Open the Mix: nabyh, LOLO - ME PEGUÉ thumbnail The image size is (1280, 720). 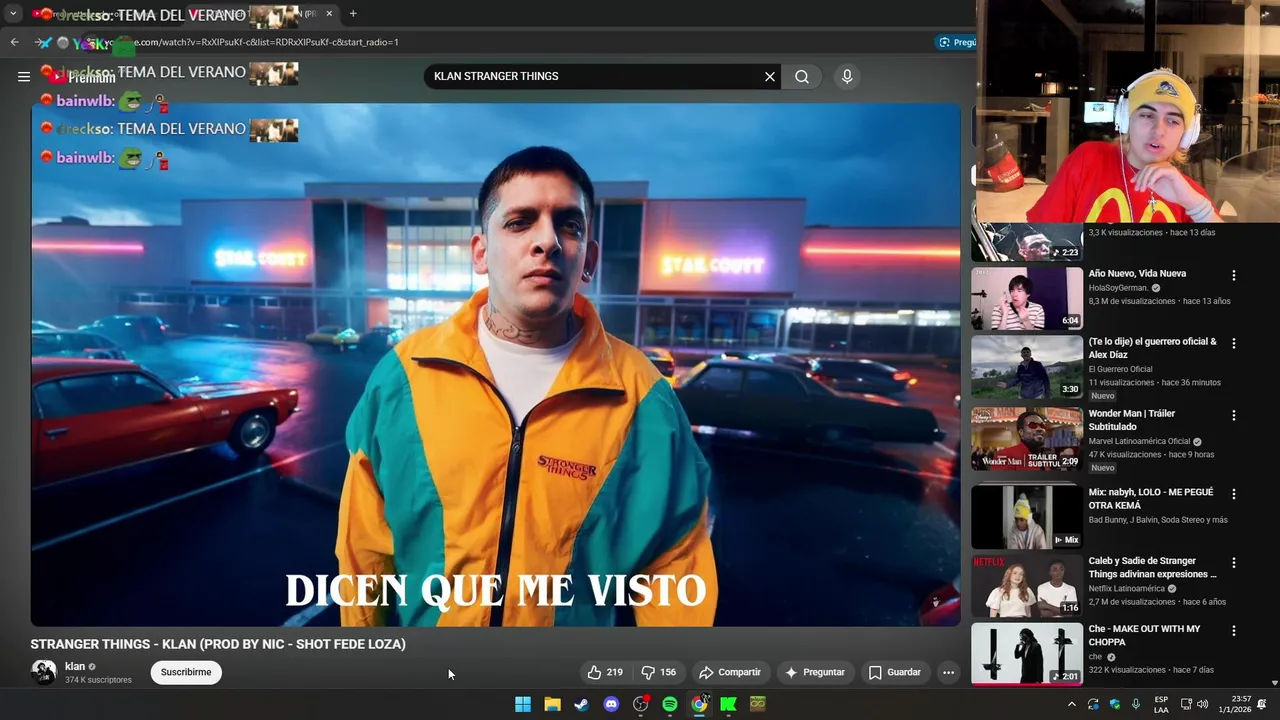click(1027, 517)
